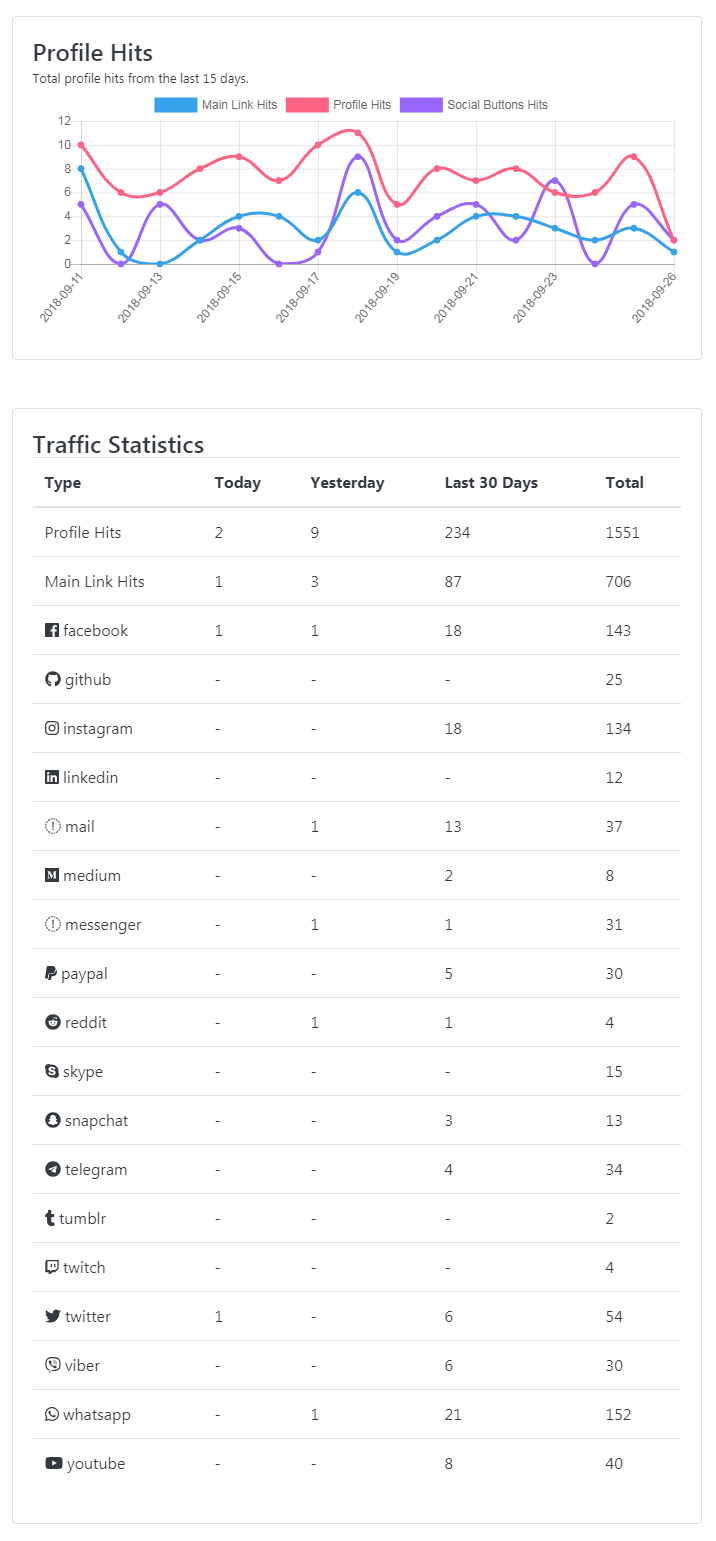Open the whatsapp row link
The image size is (716, 1541).
point(93,1413)
